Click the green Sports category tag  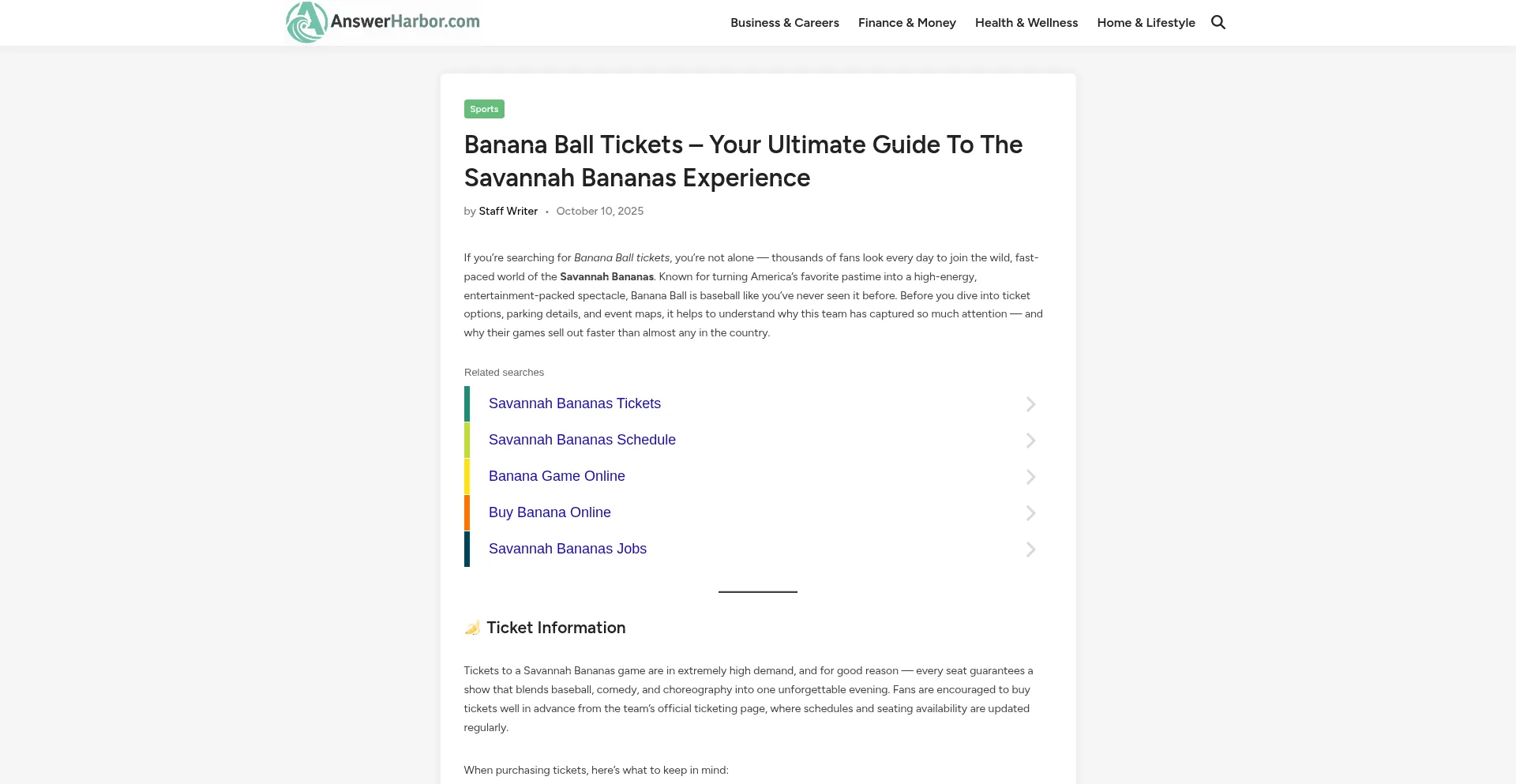(484, 109)
